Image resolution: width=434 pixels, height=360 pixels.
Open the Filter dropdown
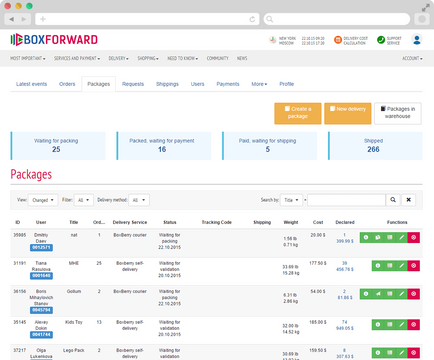click(83, 200)
